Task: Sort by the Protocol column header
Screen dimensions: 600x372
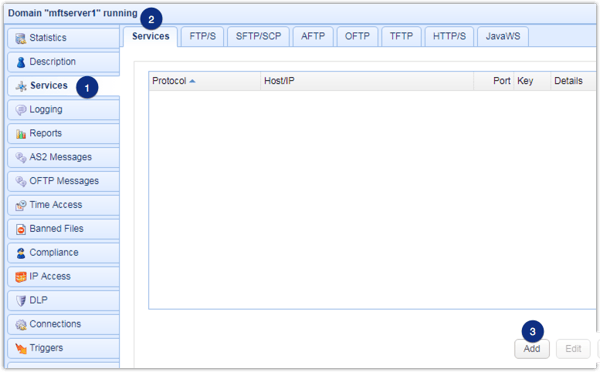Action: (x=205, y=81)
